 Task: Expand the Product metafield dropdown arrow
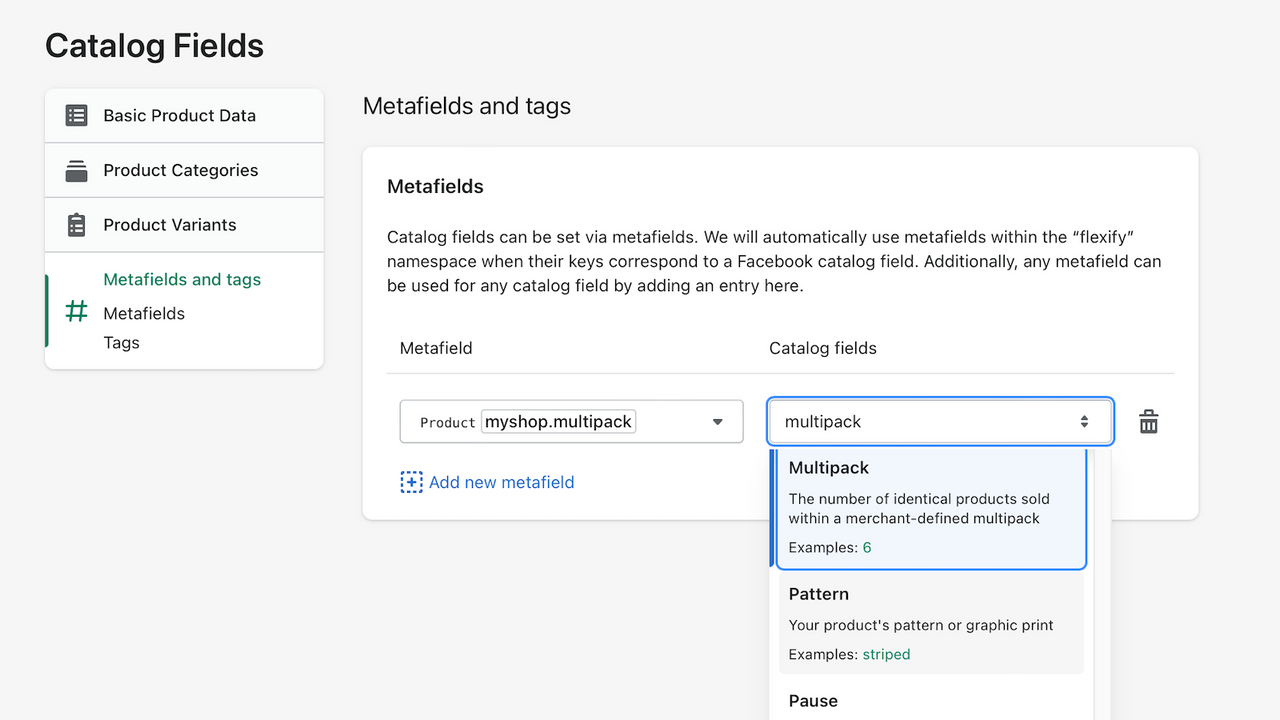pyautogui.click(x=717, y=421)
